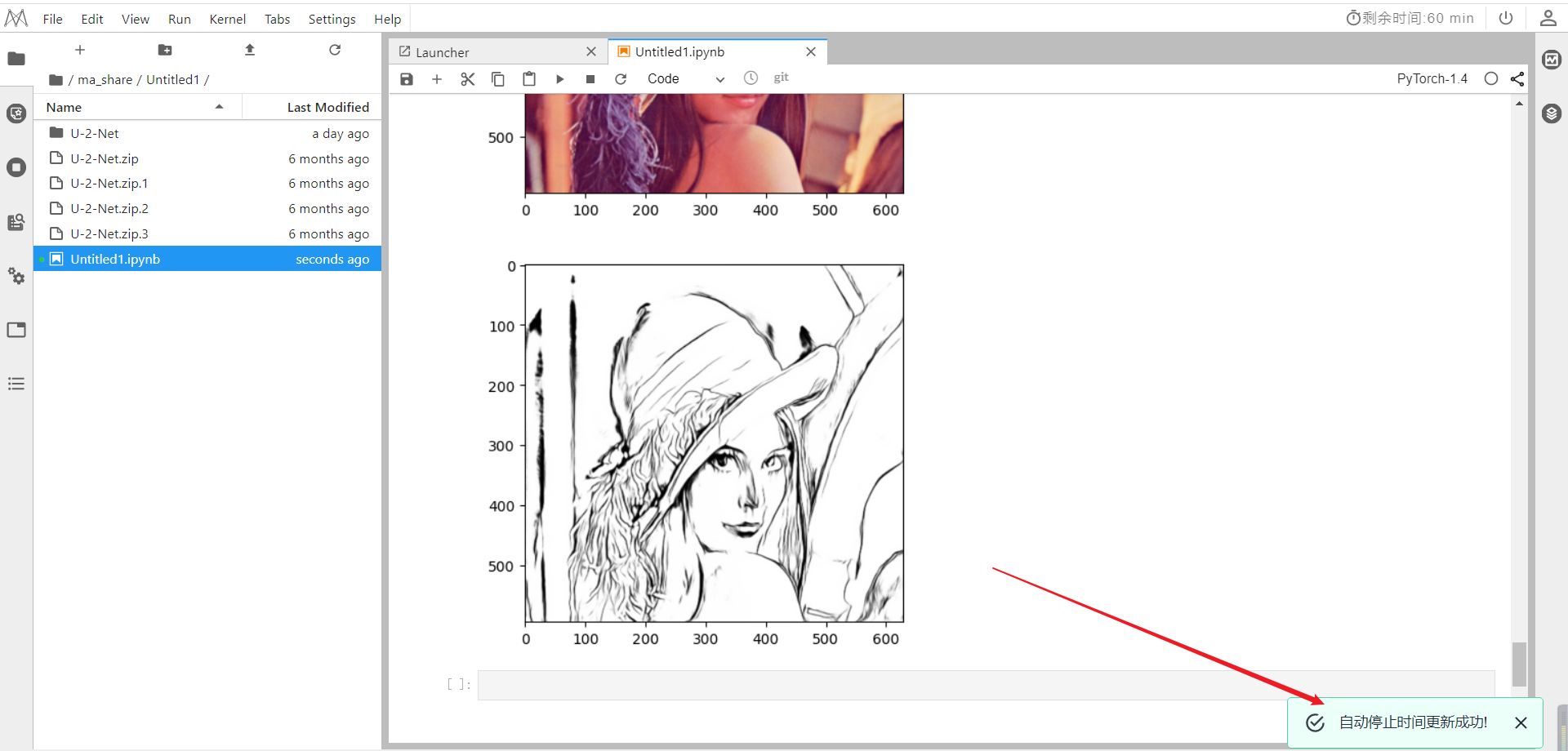The height and width of the screenshot is (751, 1568).
Task: Close the Launcher tab
Action: click(591, 51)
